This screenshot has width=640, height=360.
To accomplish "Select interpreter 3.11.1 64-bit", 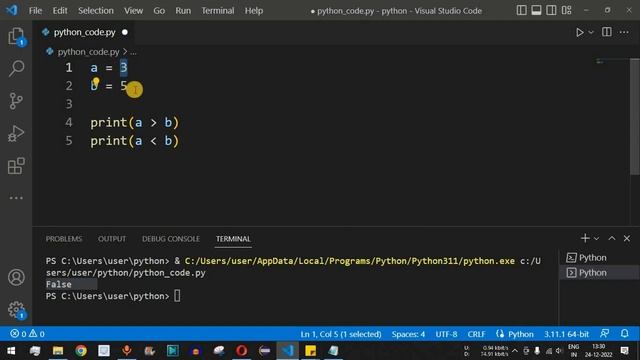I will point(566,334).
